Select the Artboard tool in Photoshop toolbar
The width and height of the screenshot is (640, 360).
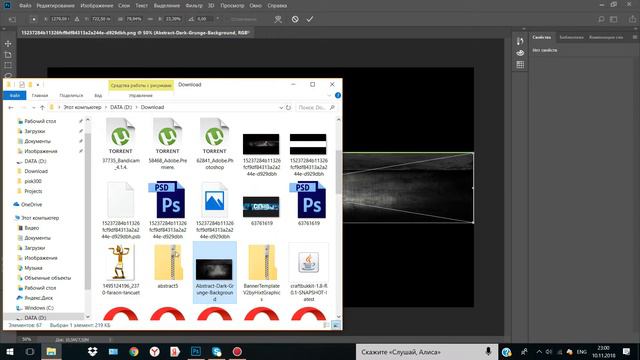click(8, 55)
